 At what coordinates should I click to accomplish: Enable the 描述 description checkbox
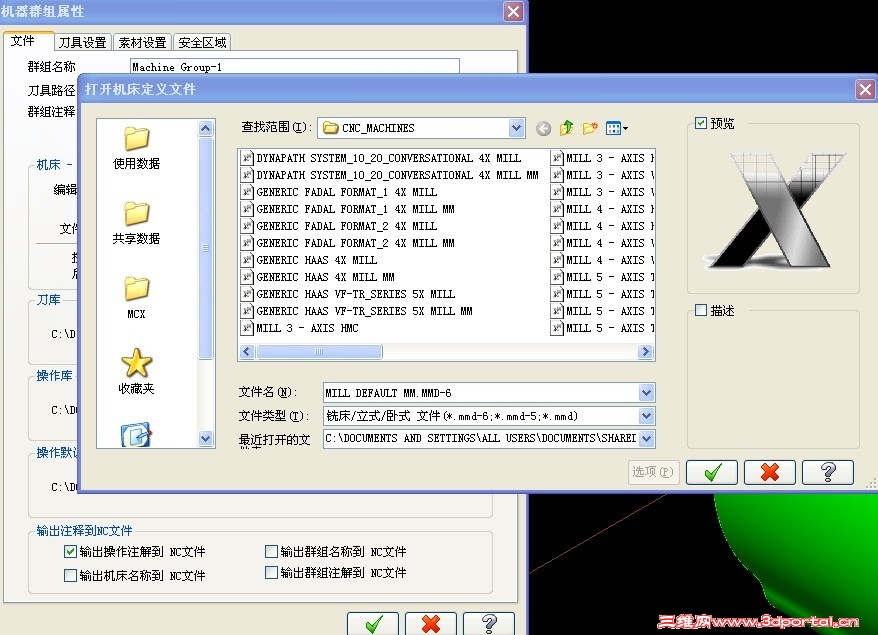(700, 310)
